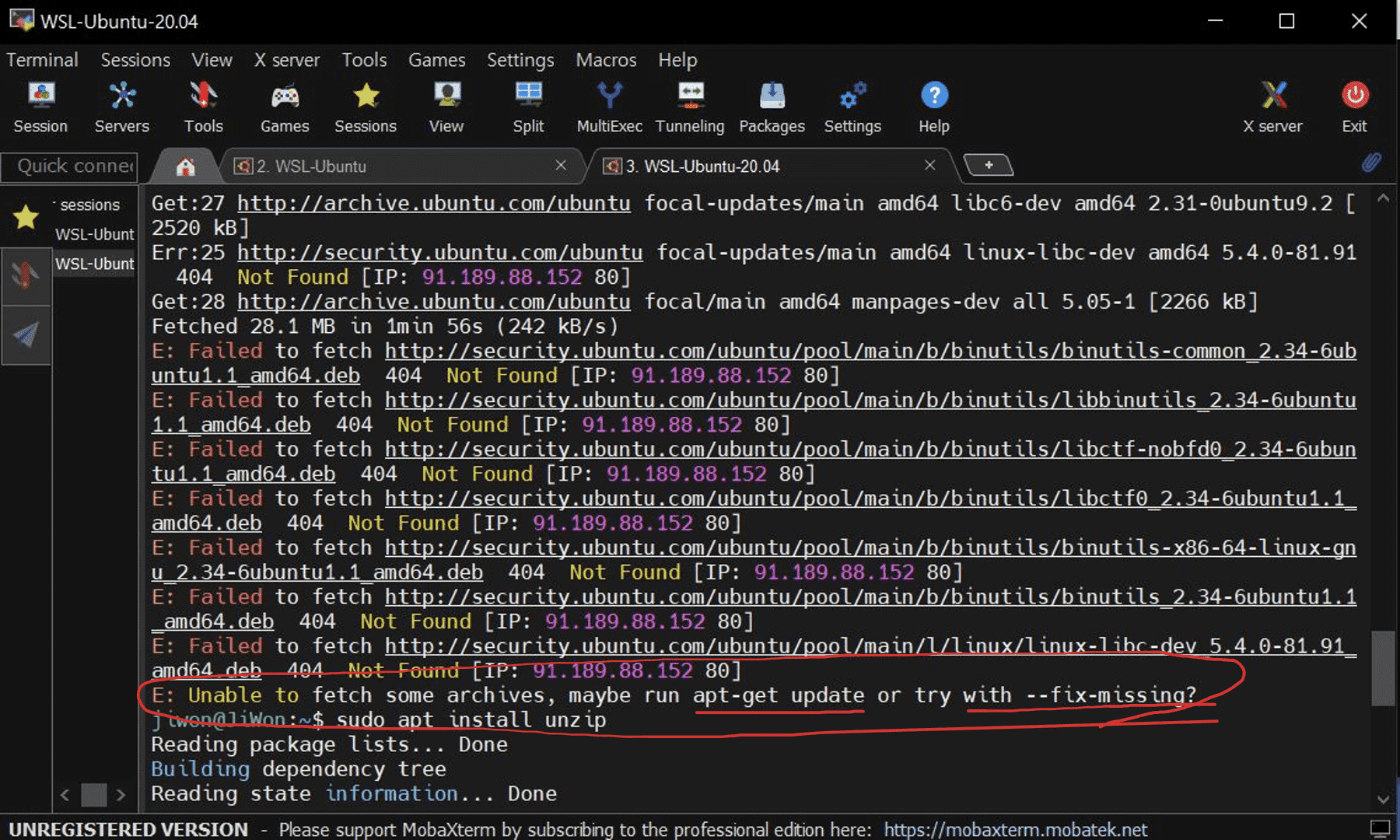
Task: Open the Sessions menu
Action: 135,60
